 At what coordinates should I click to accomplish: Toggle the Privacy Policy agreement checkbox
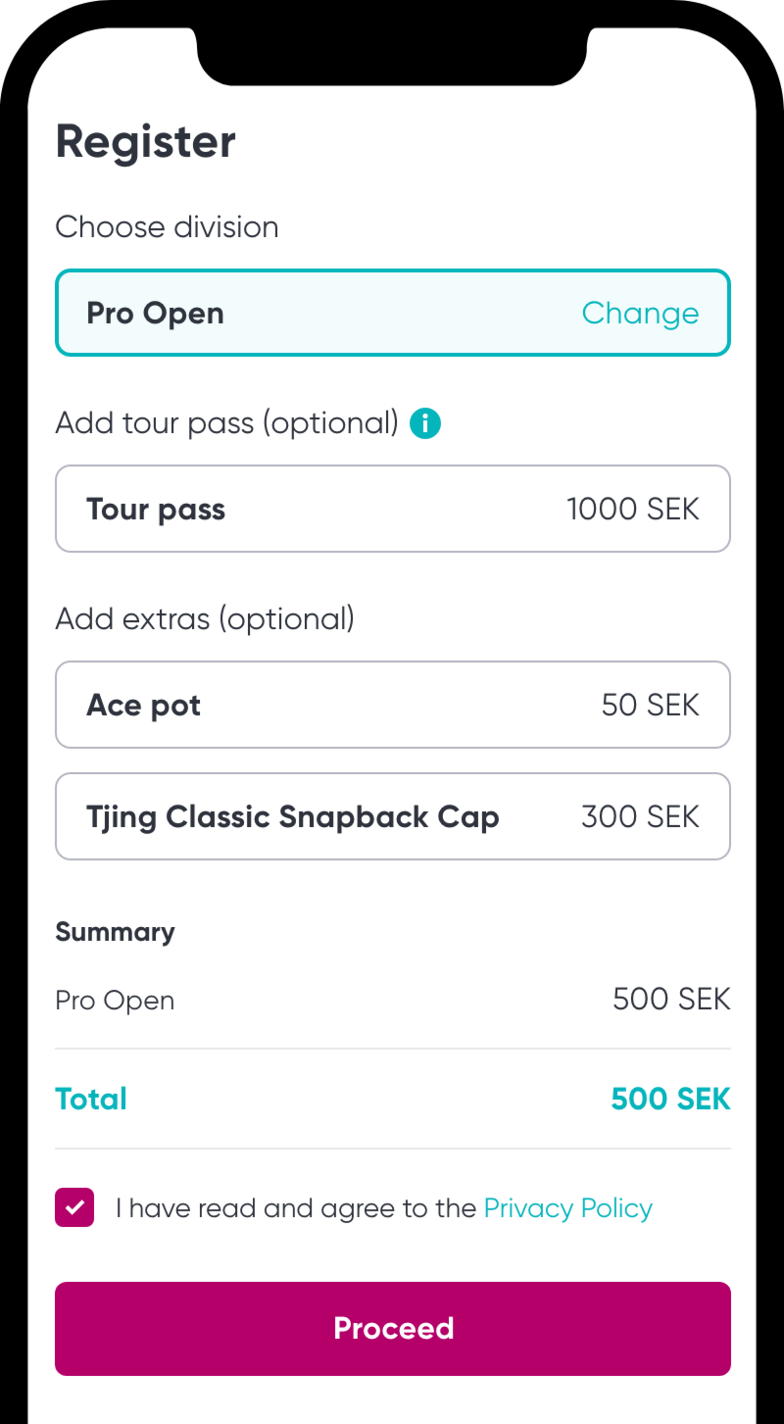pos(75,1208)
